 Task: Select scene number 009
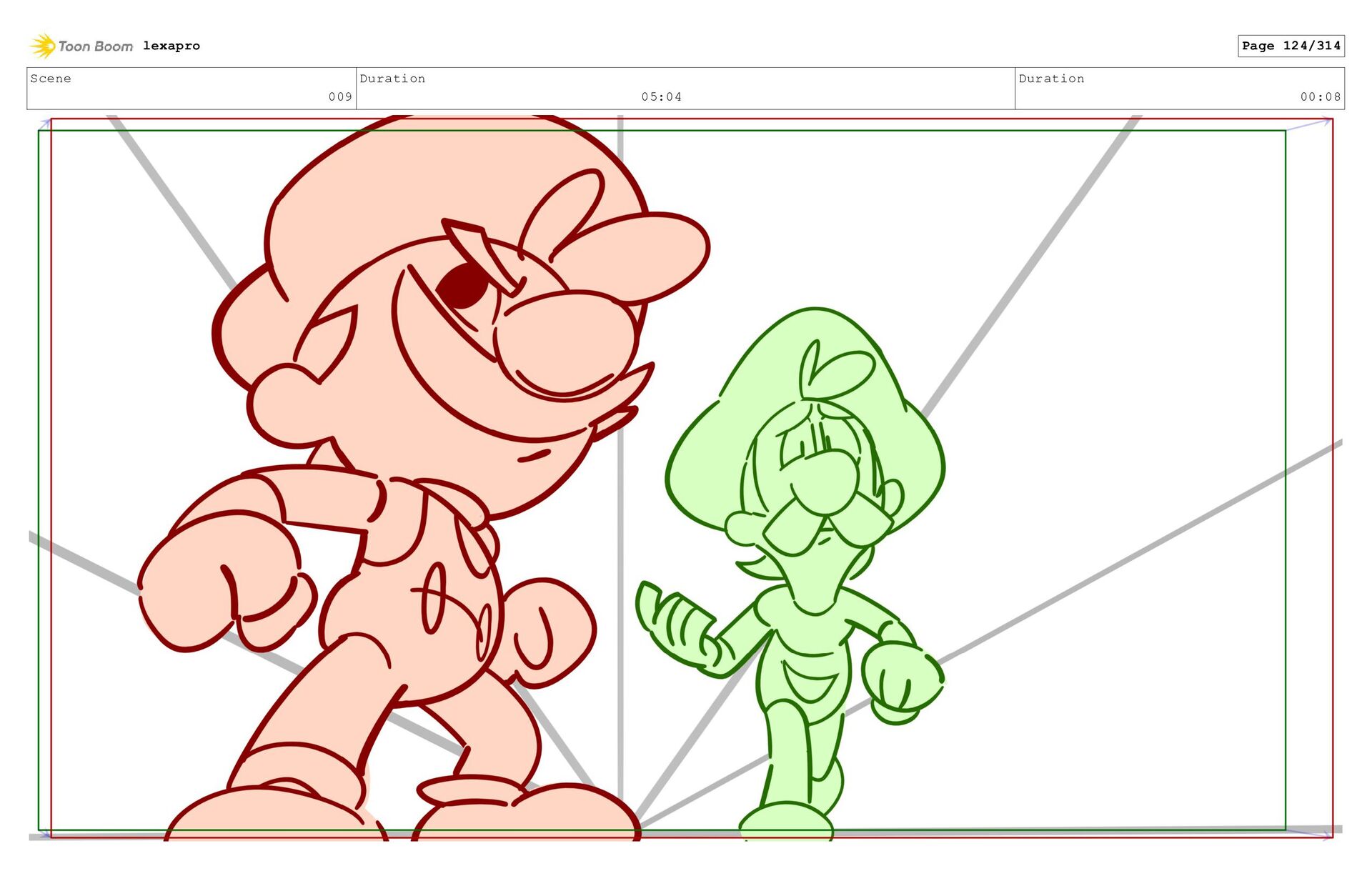[340, 96]
